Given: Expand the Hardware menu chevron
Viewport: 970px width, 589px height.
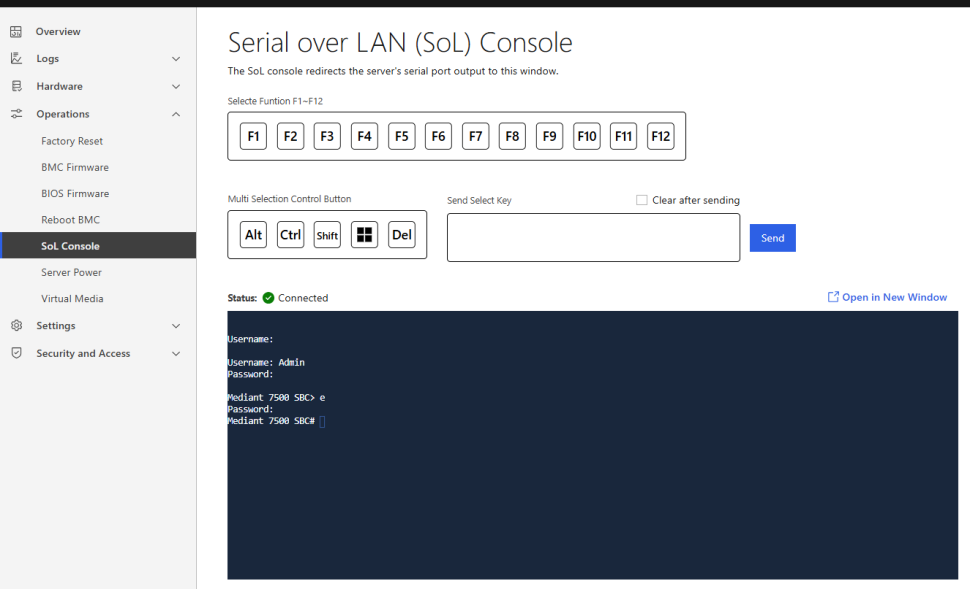Looking at the screenshot, I should (176, 87).
